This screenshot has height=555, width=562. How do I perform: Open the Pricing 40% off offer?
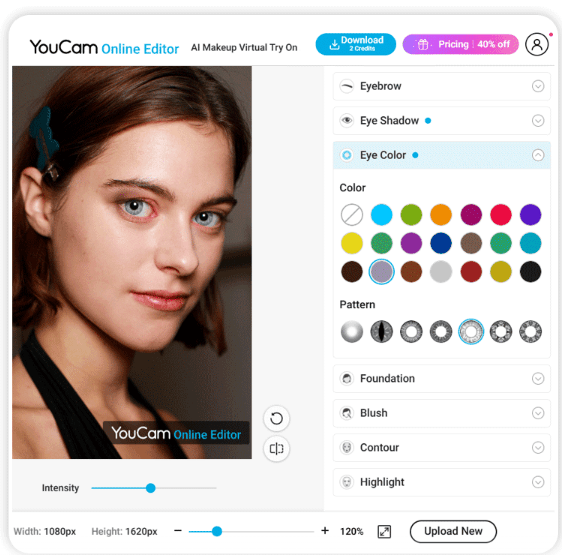tap(461, 44)
